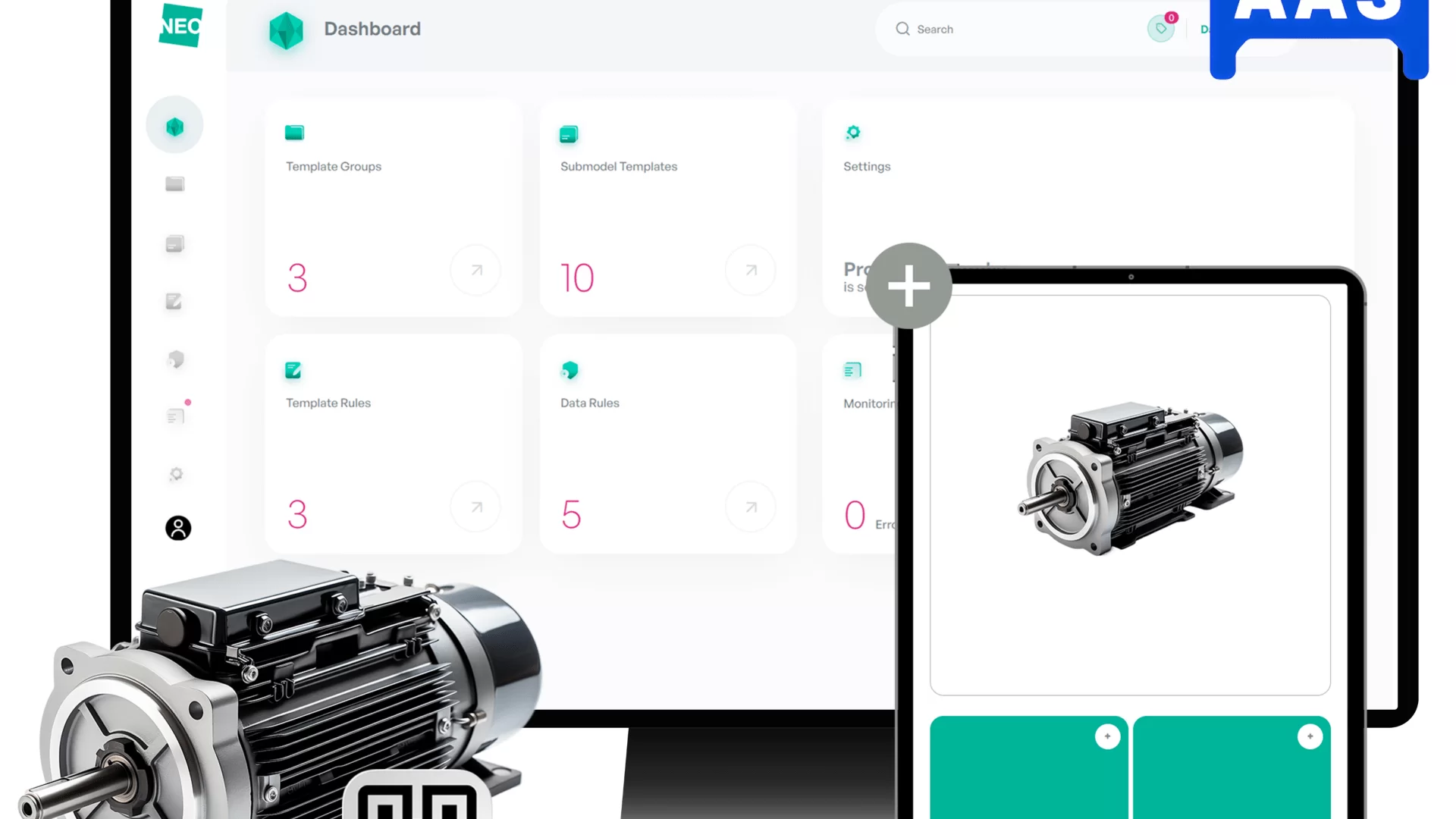The height and width of the screenshot is (819, 1456).
Task: Click the Submodel Templates count 10
Action: pyautogui.click(x=577, y=278)
